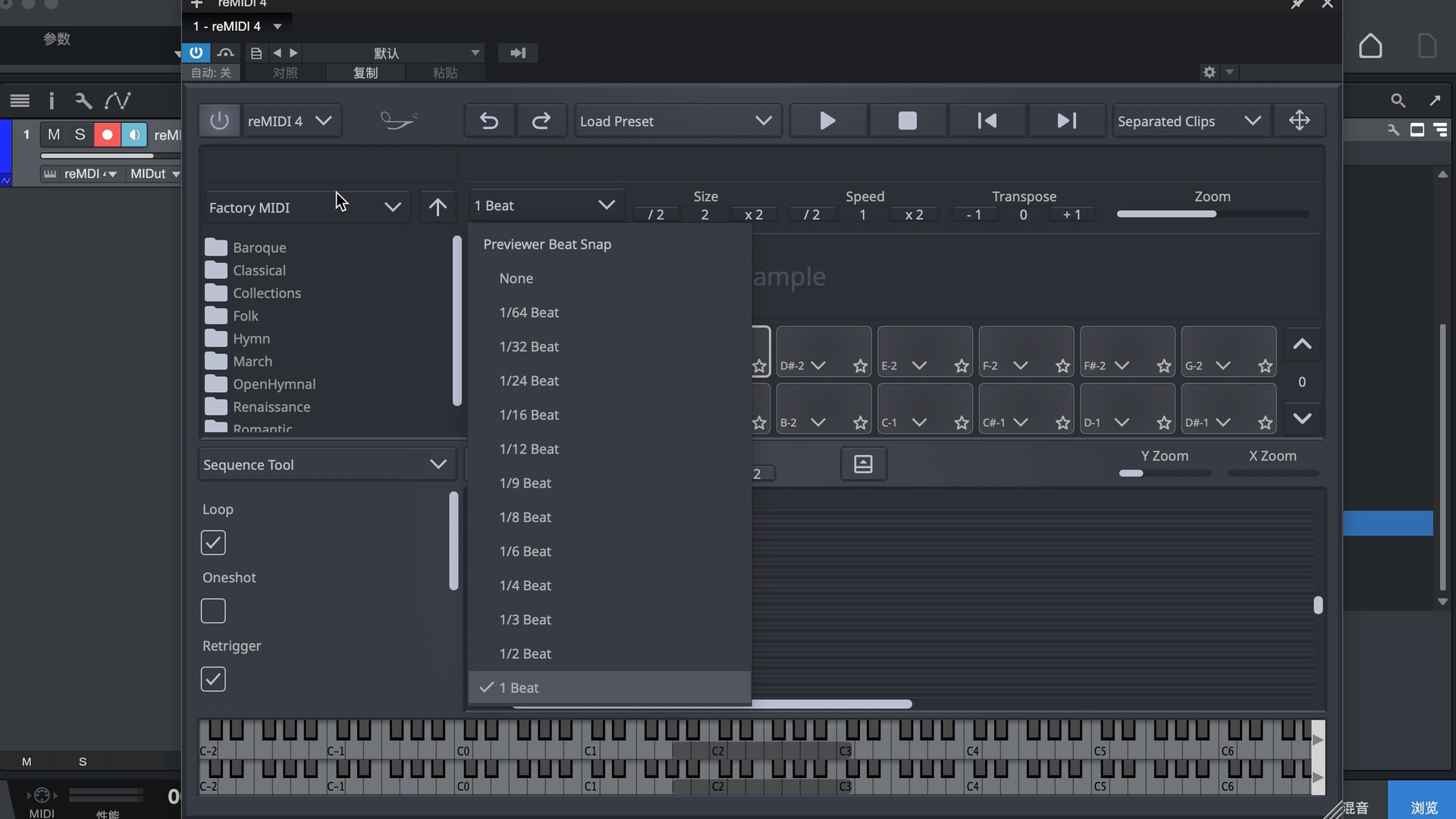Shift pad octave down with chevron
The height and width of the screenshot is (819, 1456).
[x=1302, y=419]
